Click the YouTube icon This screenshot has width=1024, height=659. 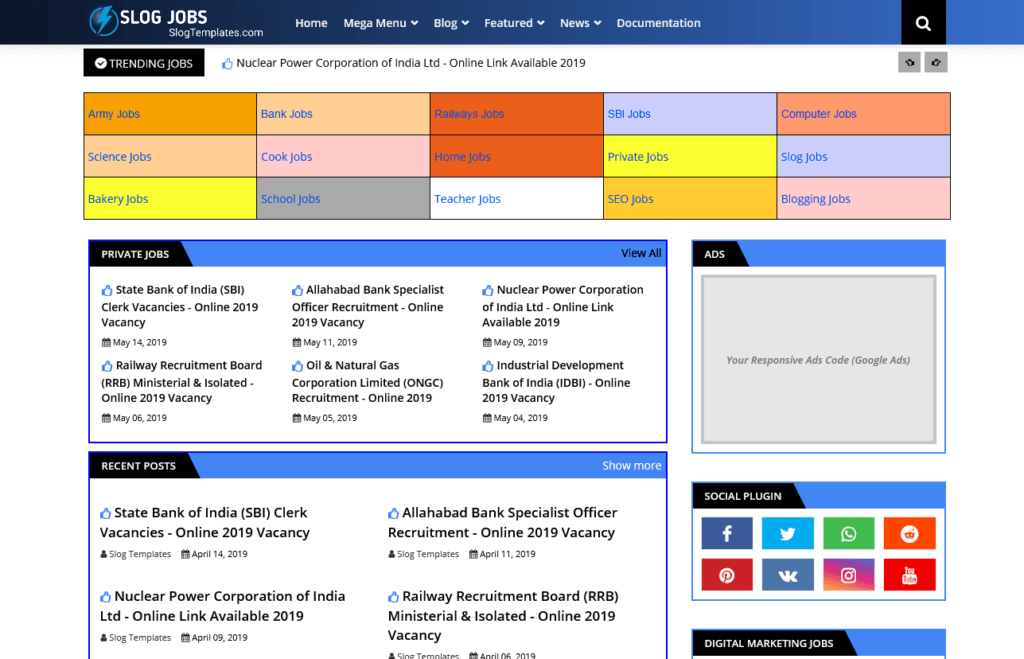(x=909, y=574)
